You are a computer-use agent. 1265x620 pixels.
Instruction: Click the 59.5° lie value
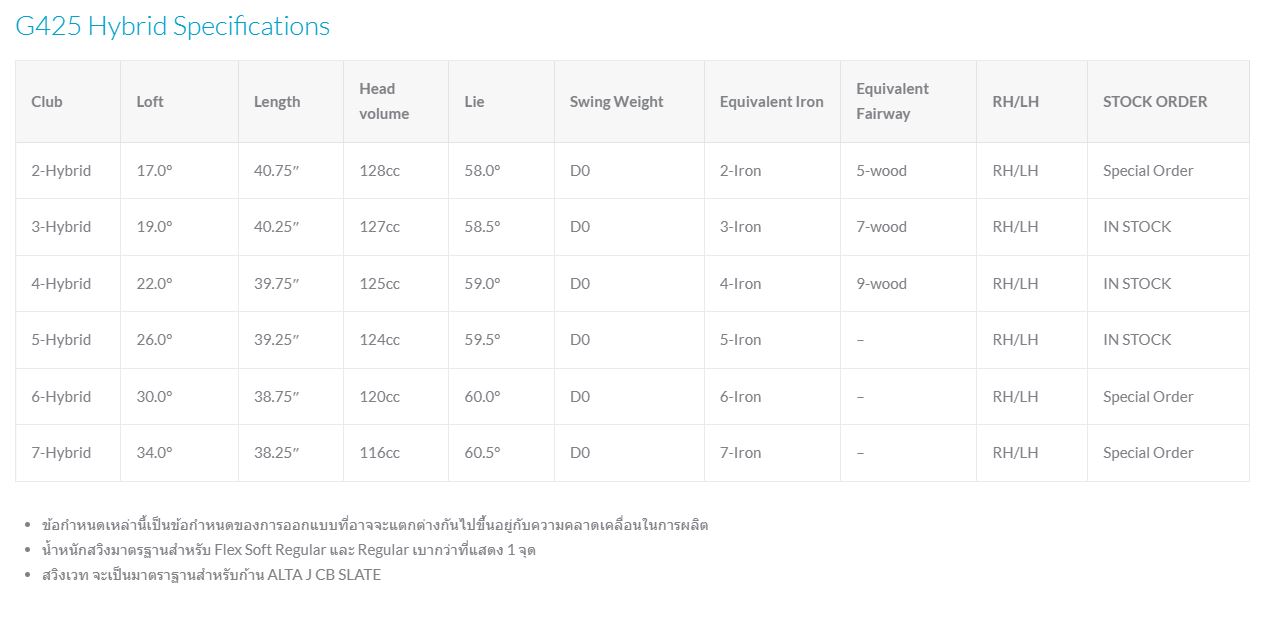click(483, 340)
